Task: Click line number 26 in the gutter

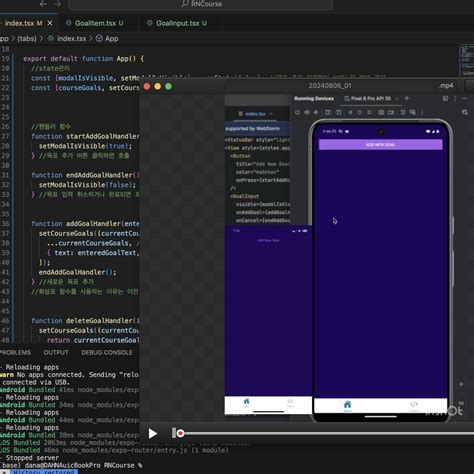Action: tap(5, 126)
